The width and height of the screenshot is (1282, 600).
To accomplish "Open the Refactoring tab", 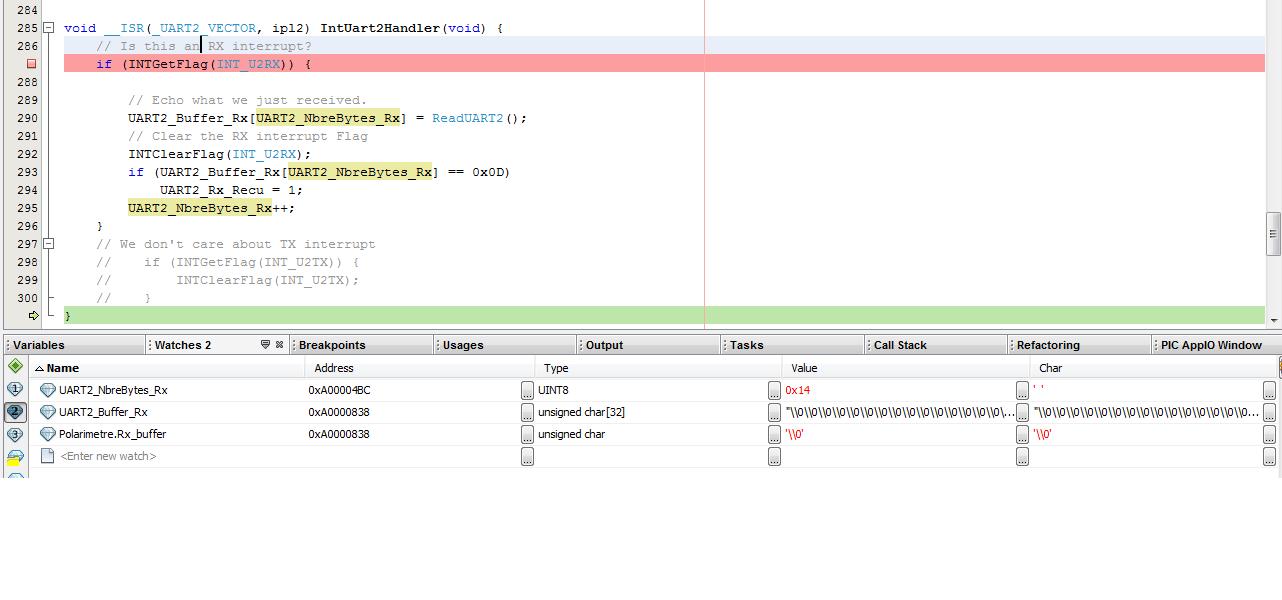I will pos(1080,345).
